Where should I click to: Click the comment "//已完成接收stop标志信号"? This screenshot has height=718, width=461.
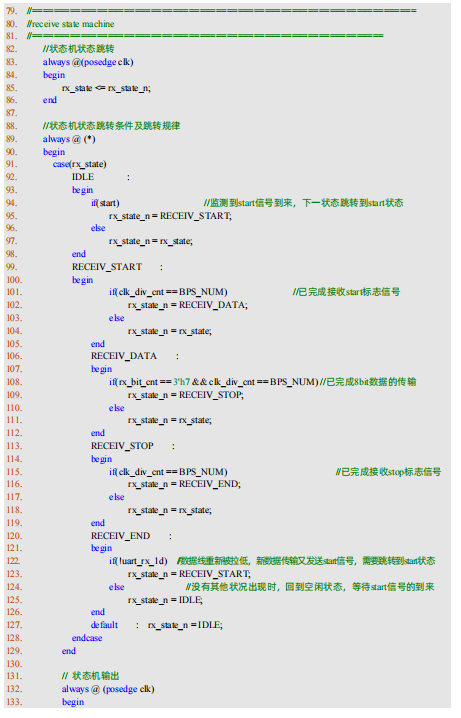[x=388, y=472]
